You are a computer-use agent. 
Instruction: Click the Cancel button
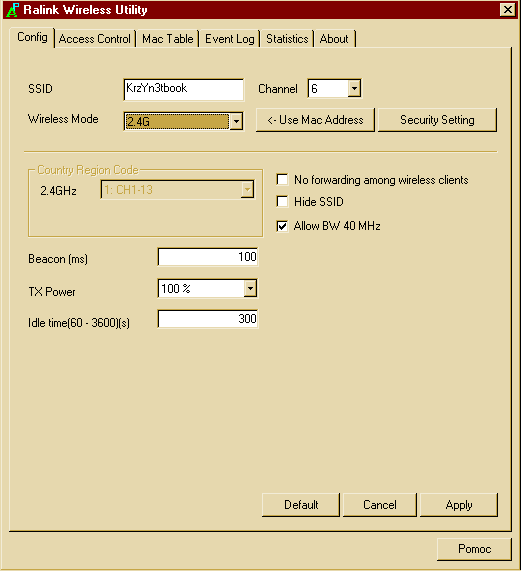[x=380, y=505]
